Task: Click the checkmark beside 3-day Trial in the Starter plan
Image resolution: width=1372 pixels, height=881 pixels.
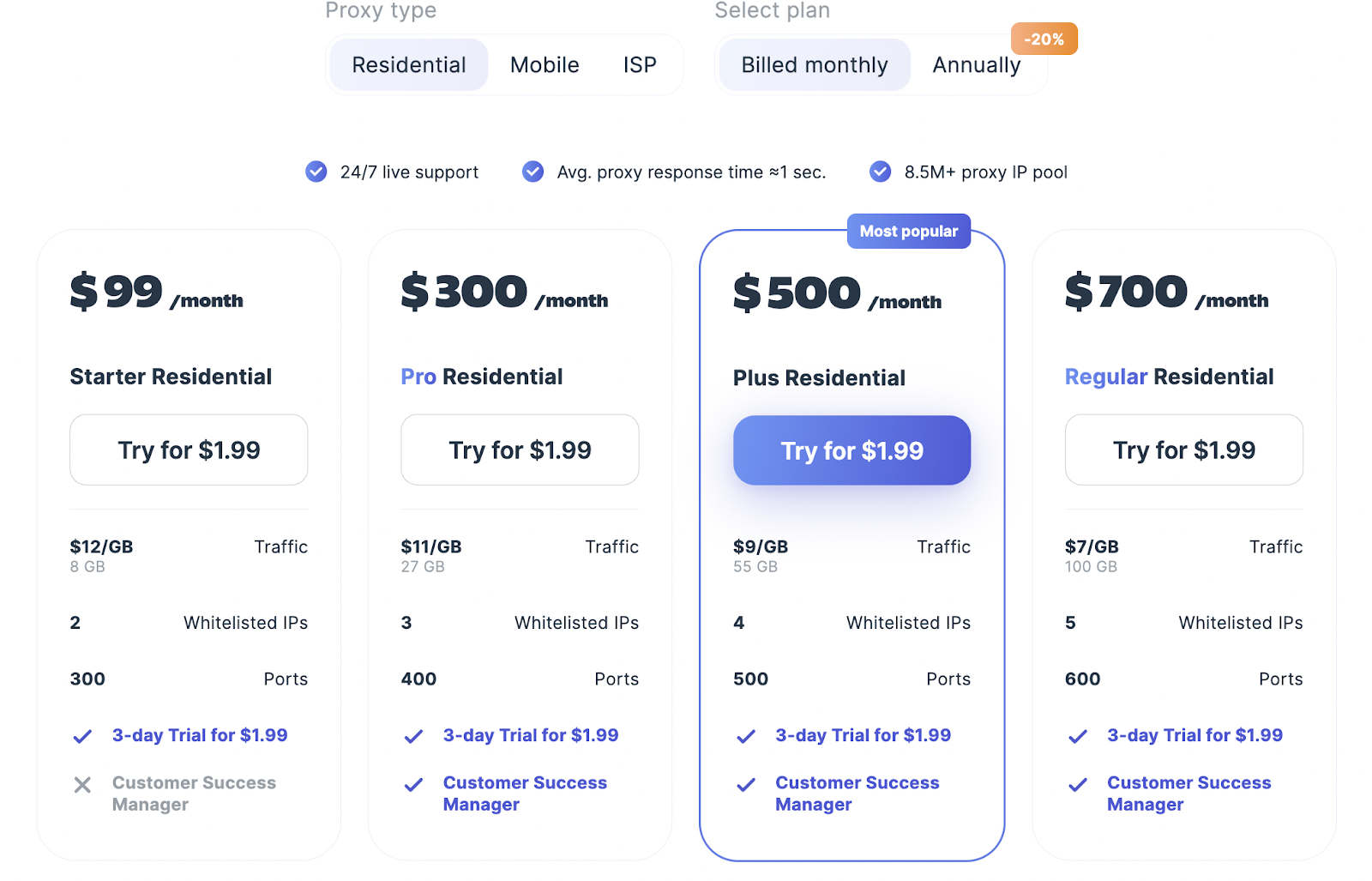Action: tap(82, 736)
